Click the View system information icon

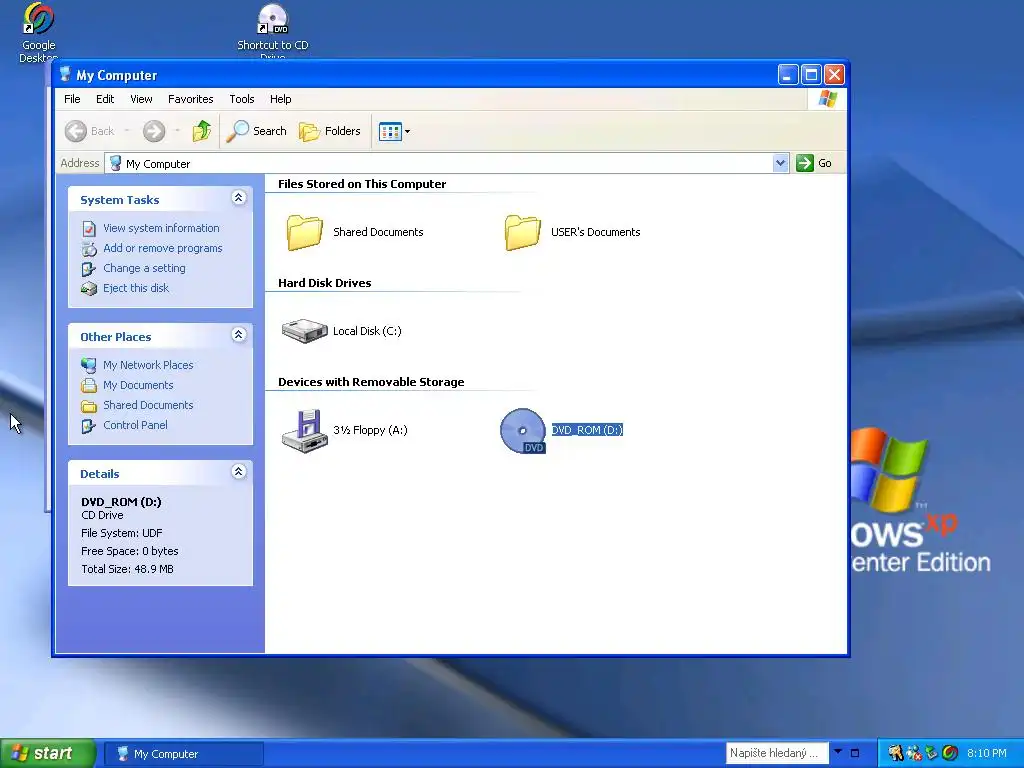[89, 229]
